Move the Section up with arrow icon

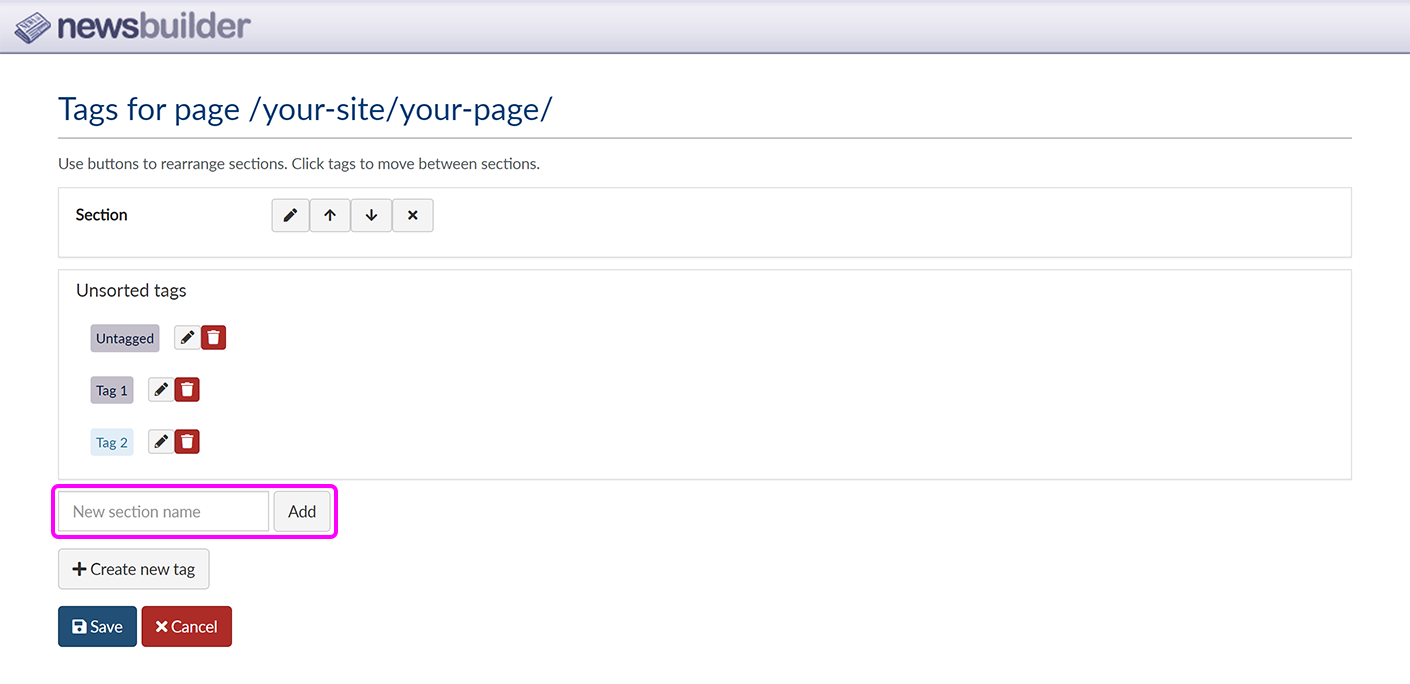(330, 215)
